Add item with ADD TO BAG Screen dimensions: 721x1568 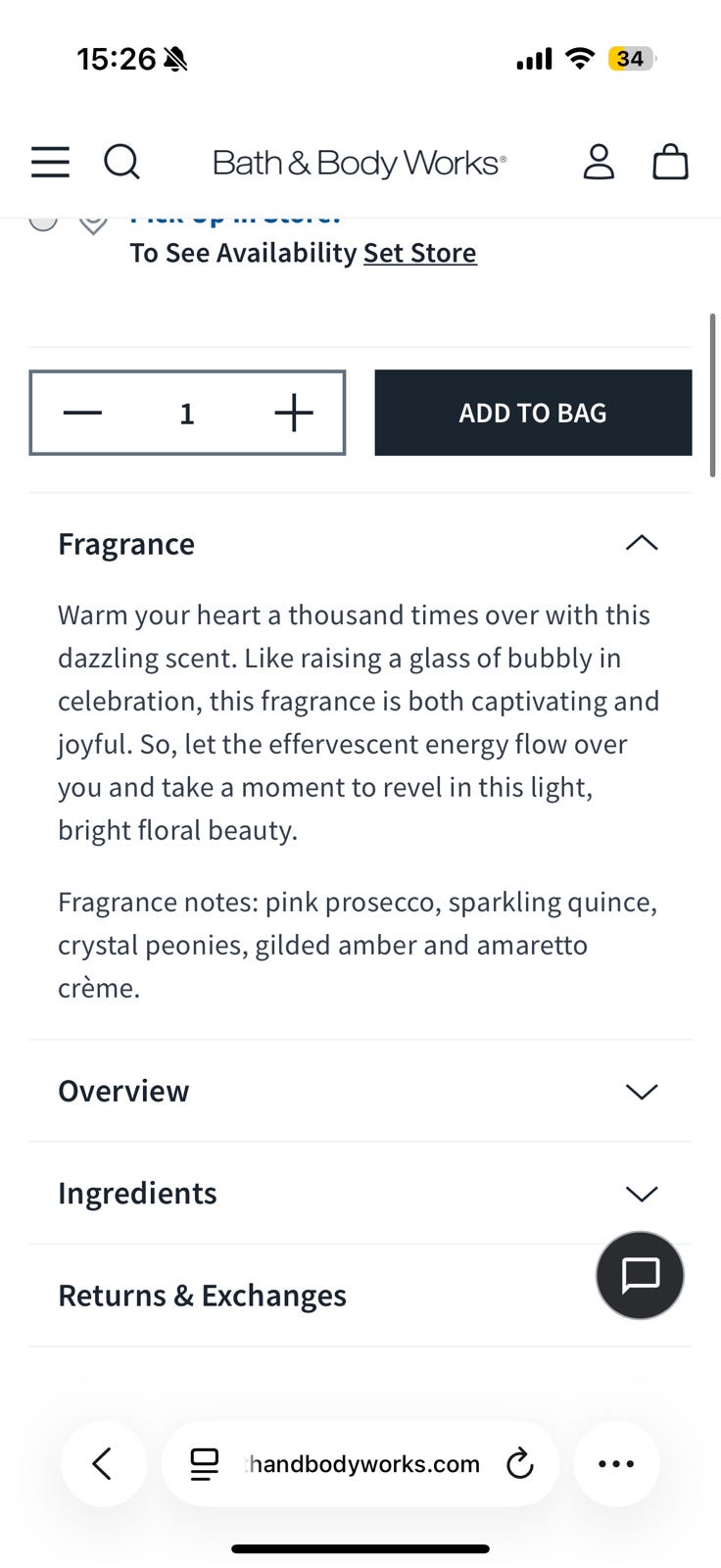(x=533, y=413)
